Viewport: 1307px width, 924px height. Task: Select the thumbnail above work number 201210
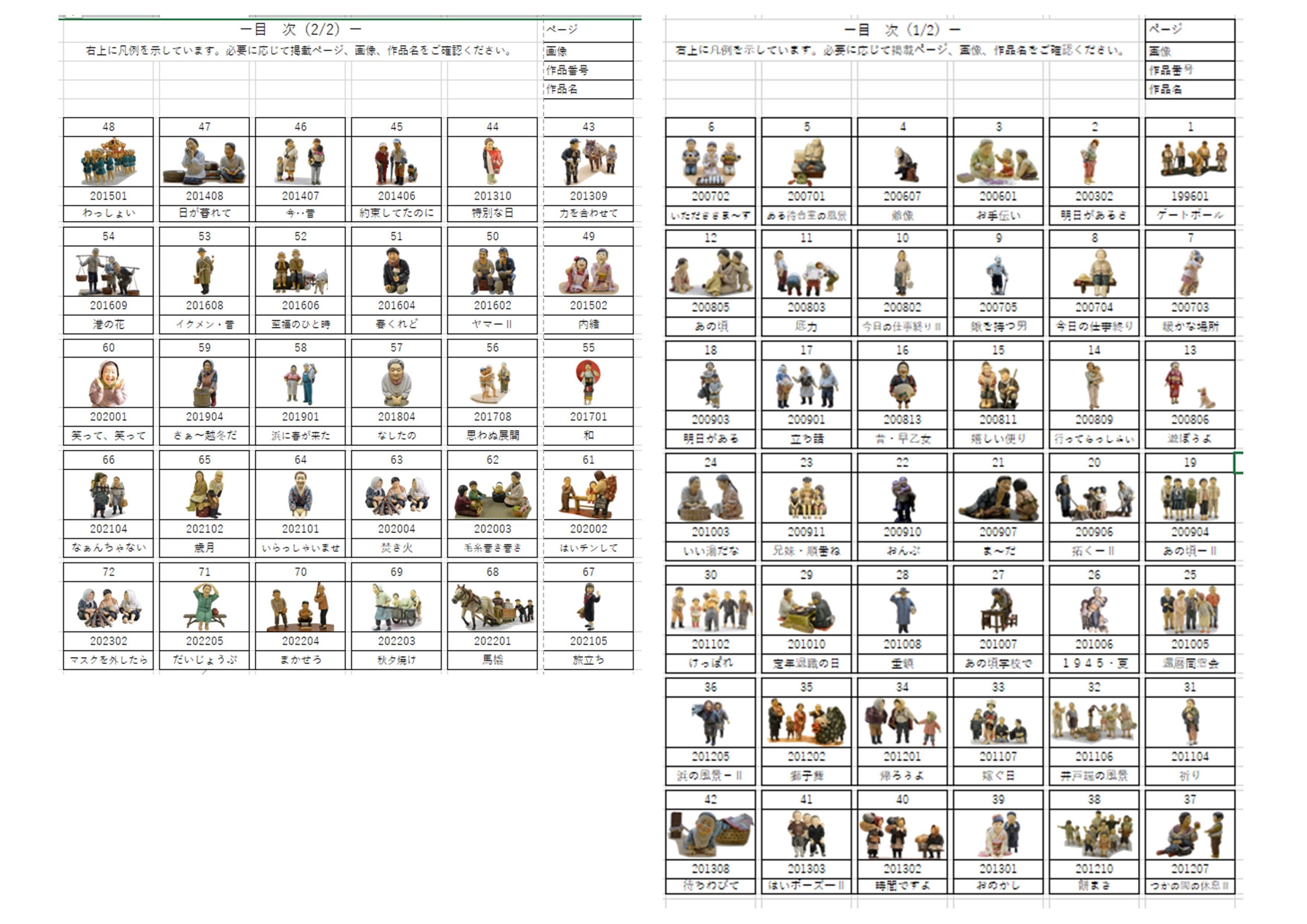[1094, 835]
